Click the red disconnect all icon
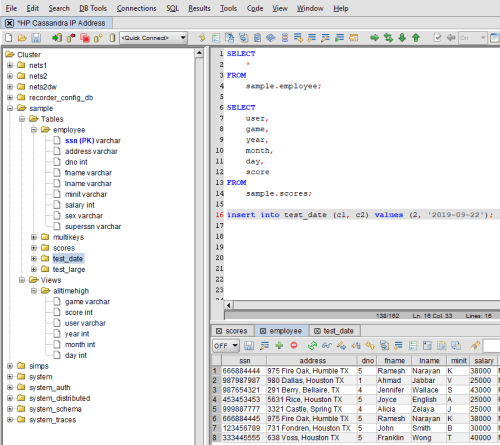 coord(85,38)
